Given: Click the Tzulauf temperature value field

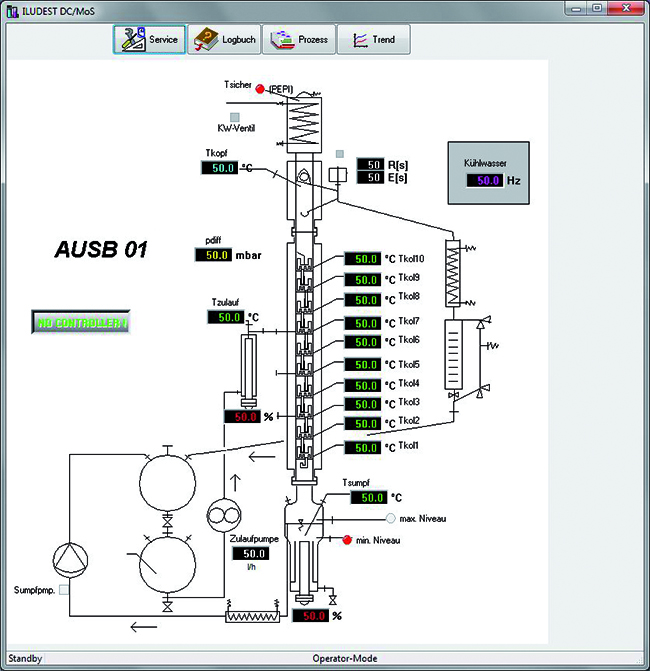Looking at the screenshot, I should pyautogui.click(x=226, y=317).
